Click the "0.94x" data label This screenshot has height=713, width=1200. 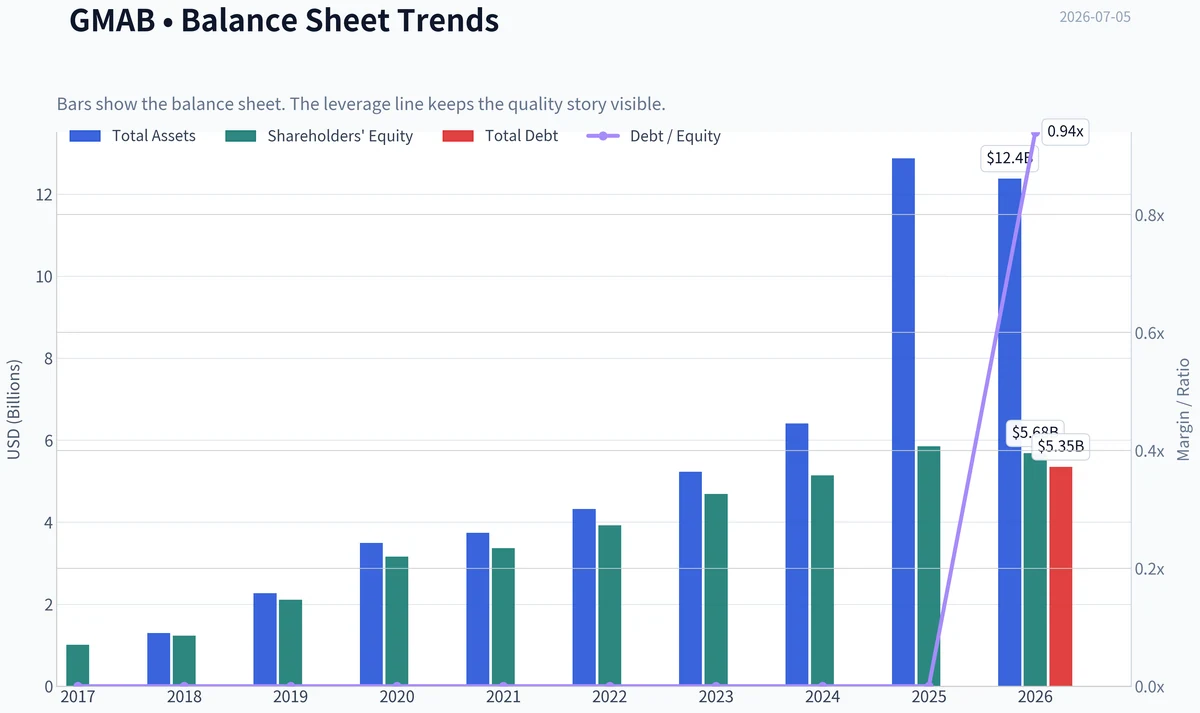[x=1065, y=132]
